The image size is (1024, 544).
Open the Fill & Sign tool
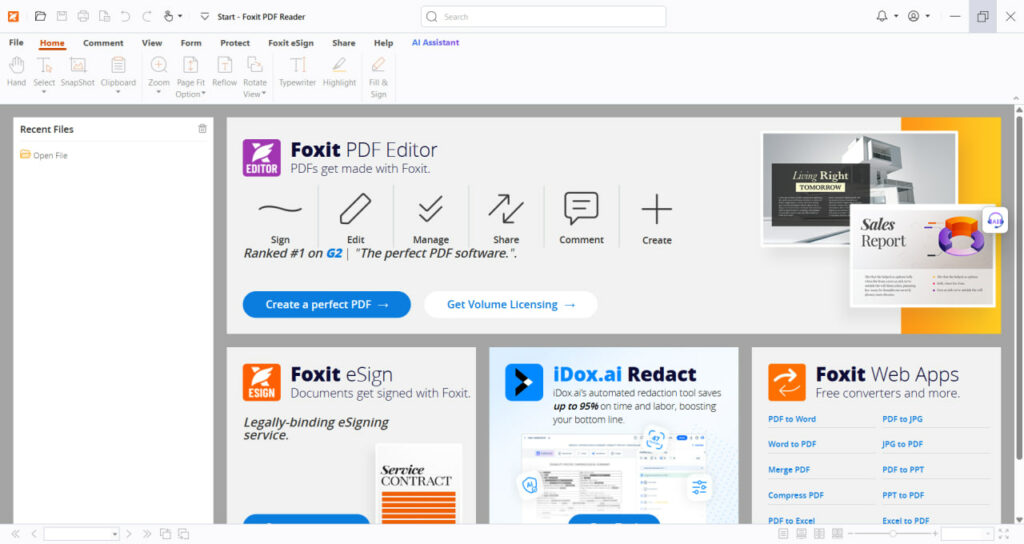[378, 76]
